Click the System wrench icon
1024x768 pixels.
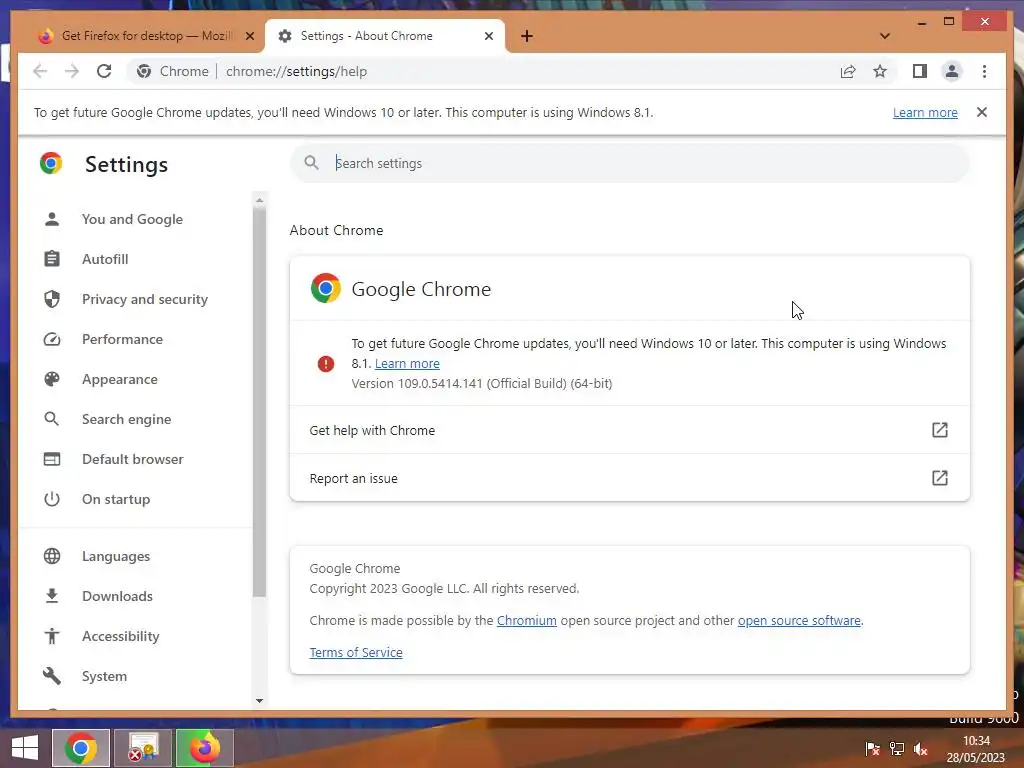(52, 676)
